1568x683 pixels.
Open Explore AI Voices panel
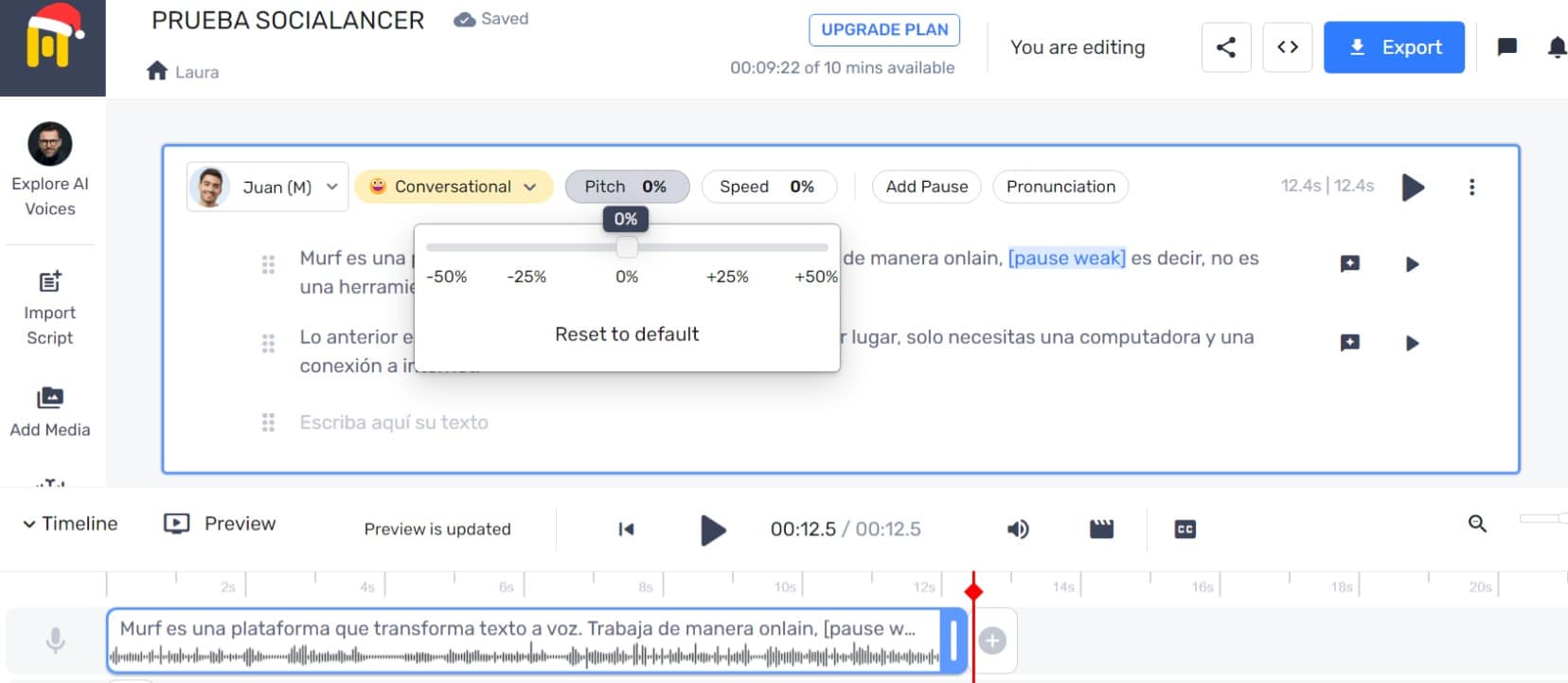click(50, 171)
